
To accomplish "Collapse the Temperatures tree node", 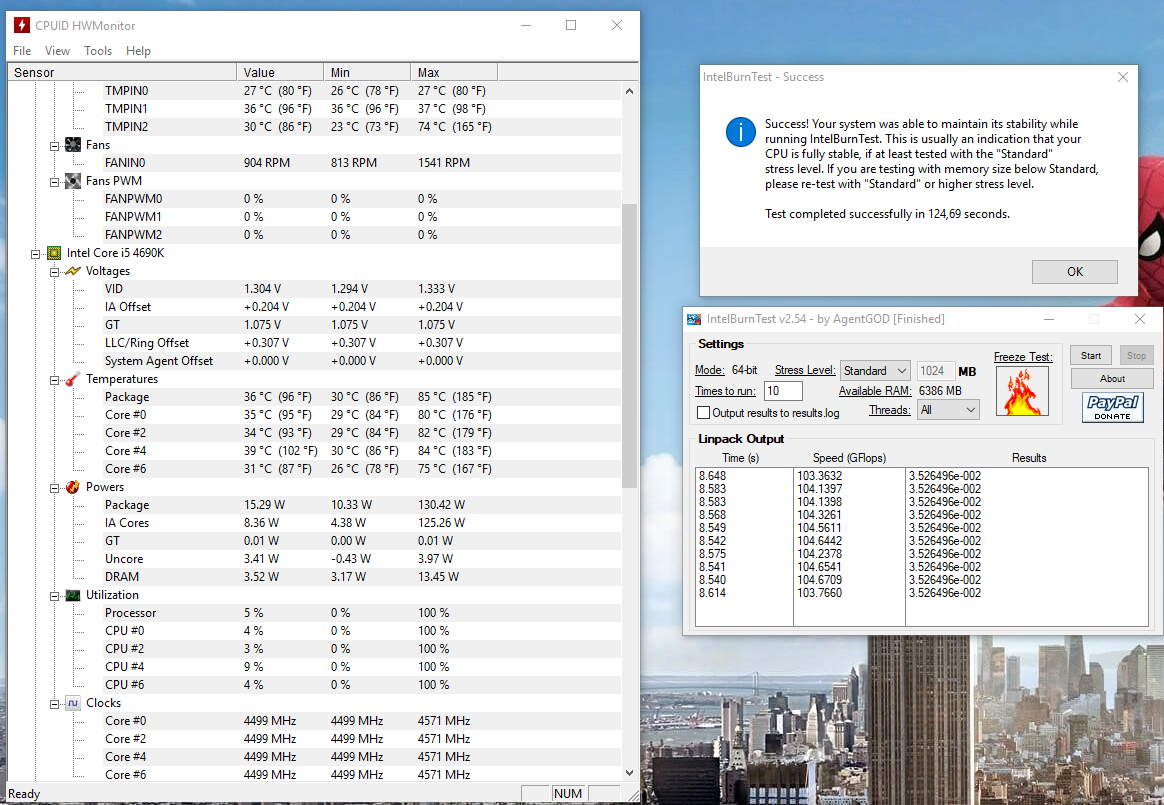I will coord(54,380).
